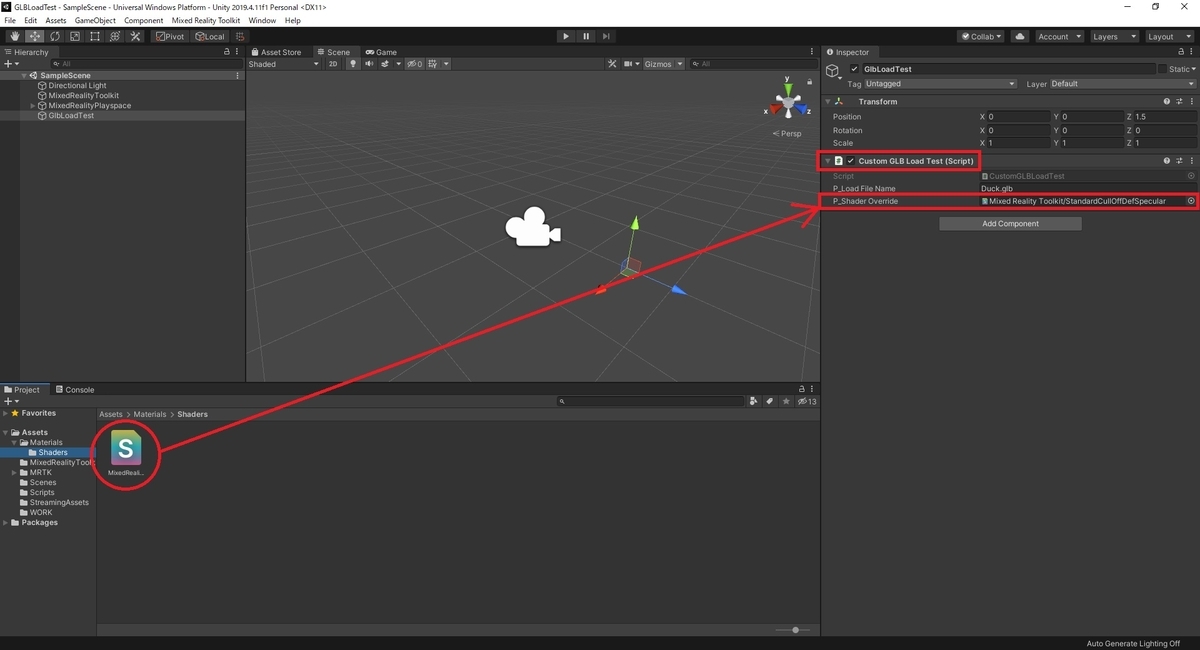Select MixedRealityToolkit object in Hierarchy
Screen dimensions: 1200x650
83,96
